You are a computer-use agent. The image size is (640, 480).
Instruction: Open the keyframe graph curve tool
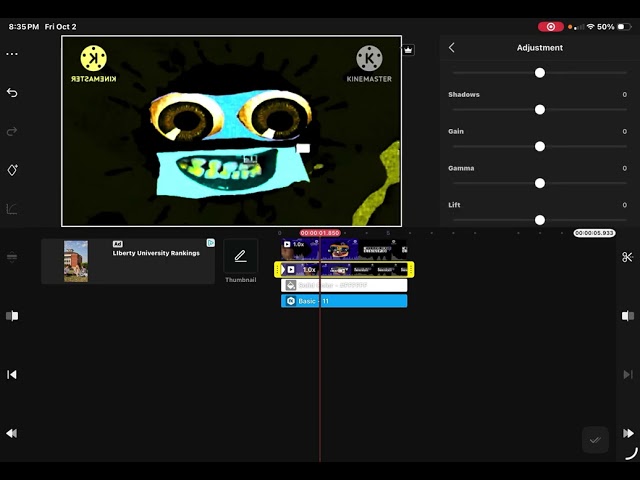coord(12,209)
